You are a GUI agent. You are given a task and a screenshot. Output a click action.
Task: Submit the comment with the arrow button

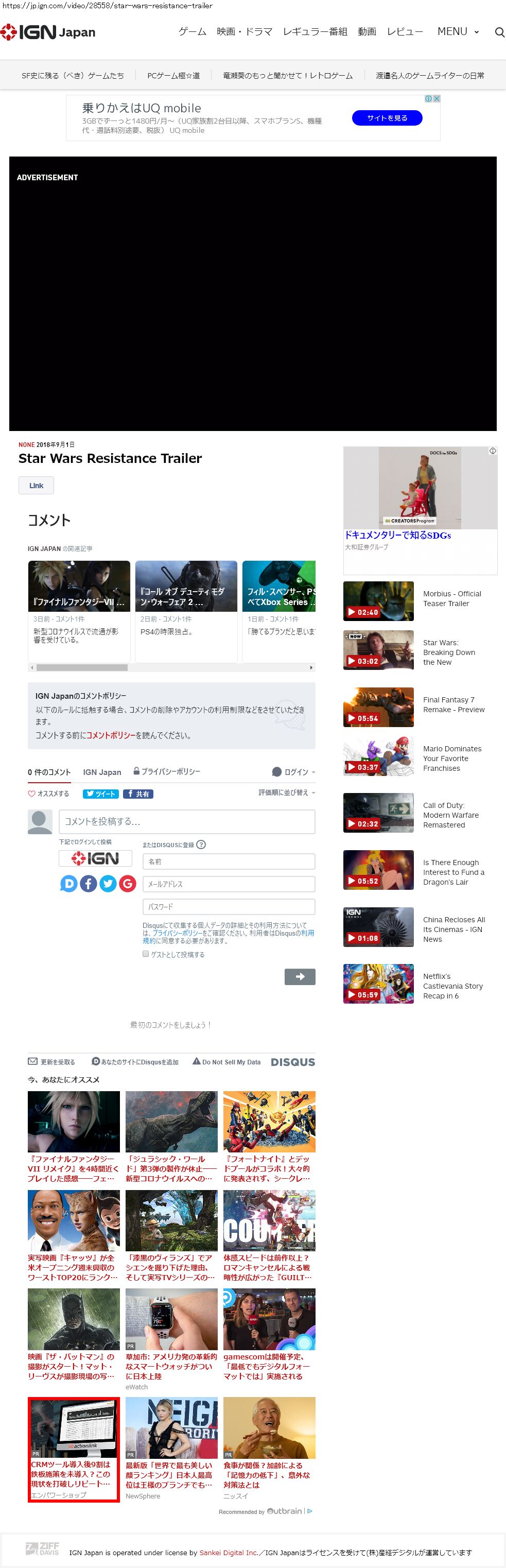tap(299, 976)
